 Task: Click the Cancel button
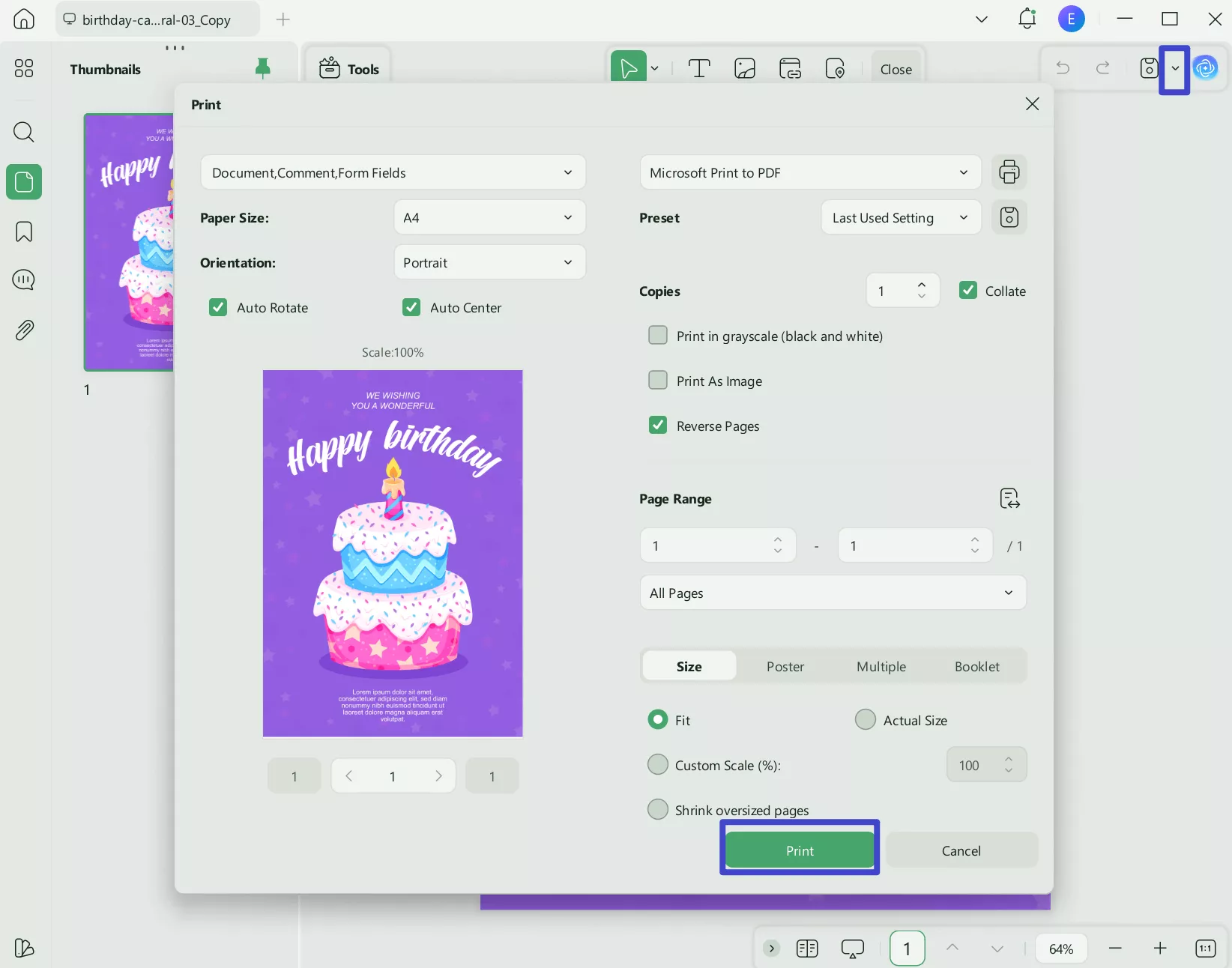961,850
